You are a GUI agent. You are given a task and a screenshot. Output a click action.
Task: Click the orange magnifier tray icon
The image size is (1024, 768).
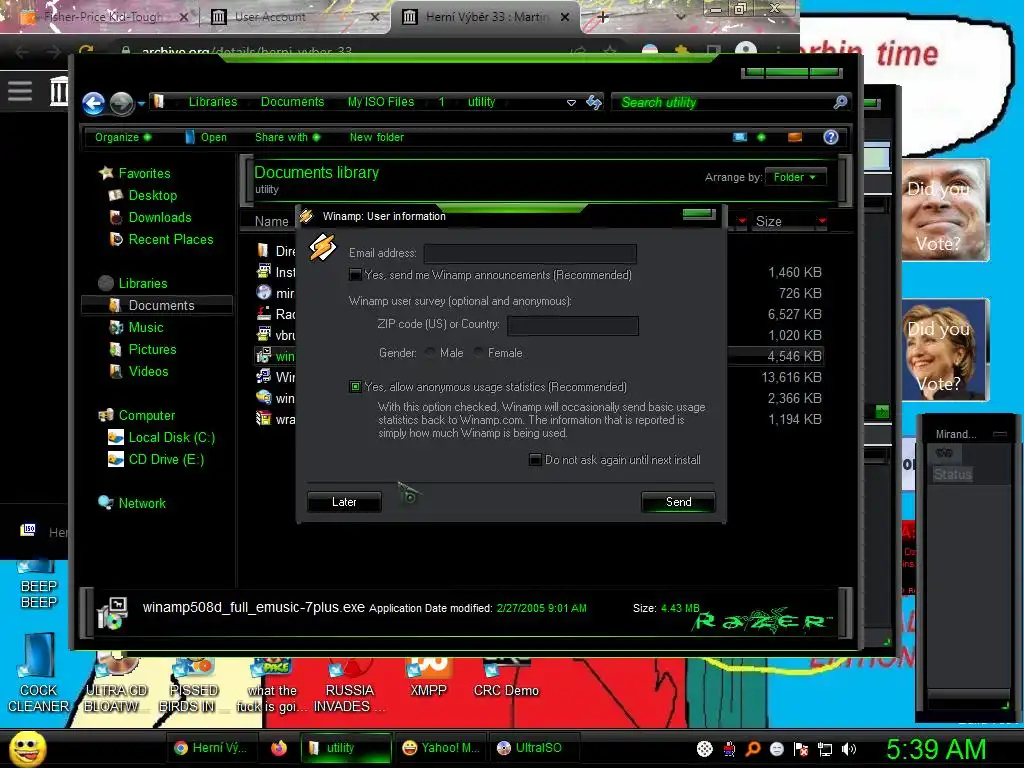pyautogui.click(x=753, y=749)
